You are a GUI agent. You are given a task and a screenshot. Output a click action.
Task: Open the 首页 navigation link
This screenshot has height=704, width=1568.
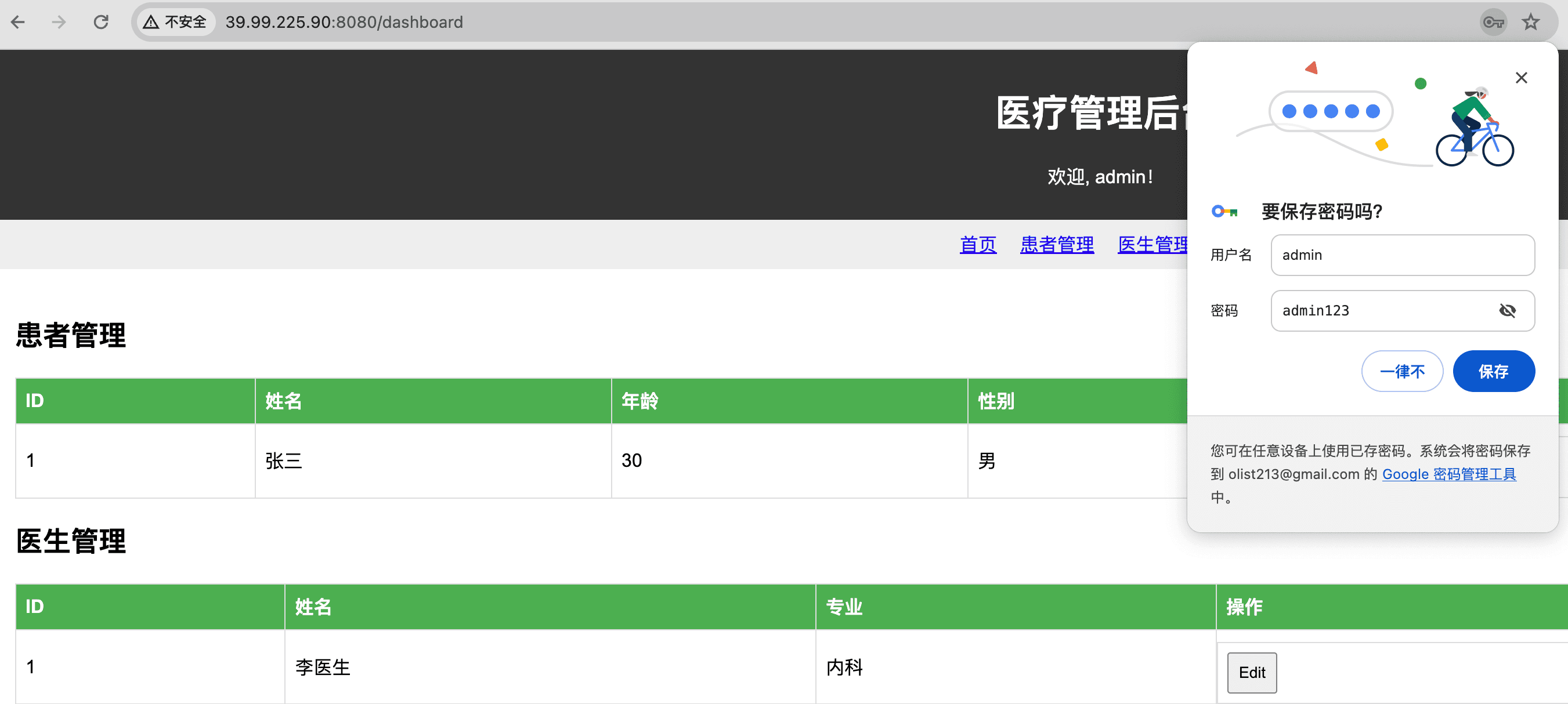pos(978,245)
